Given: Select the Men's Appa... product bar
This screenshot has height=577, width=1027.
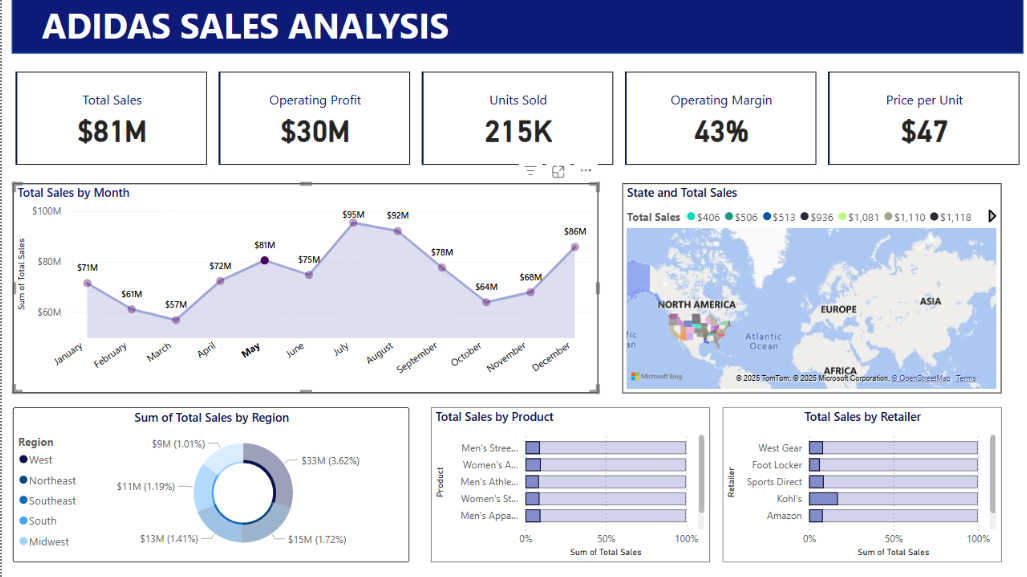Looking at the screenshot, I should click(x=606, y=516).
